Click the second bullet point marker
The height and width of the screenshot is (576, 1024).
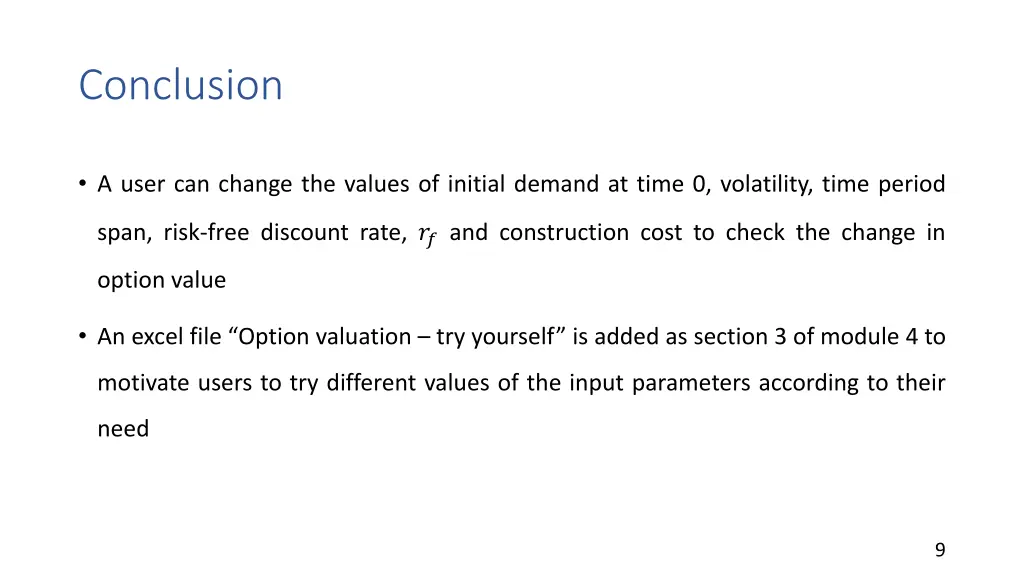82,336
